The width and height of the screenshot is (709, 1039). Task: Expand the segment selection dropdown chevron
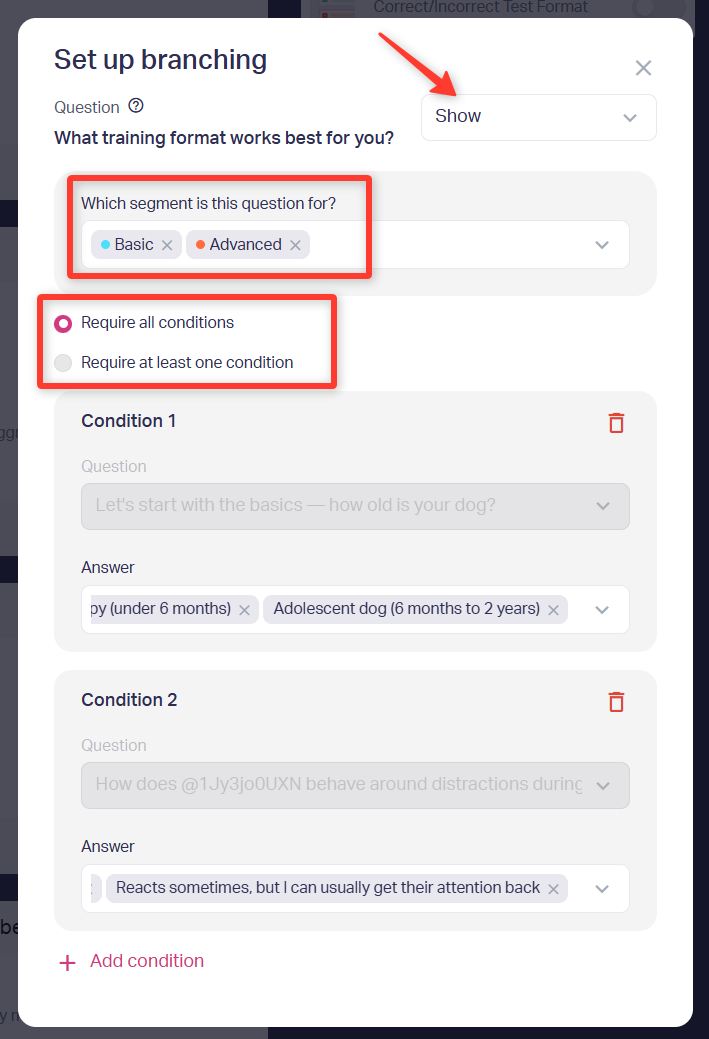pyautogui.click(x=602, y=245)
